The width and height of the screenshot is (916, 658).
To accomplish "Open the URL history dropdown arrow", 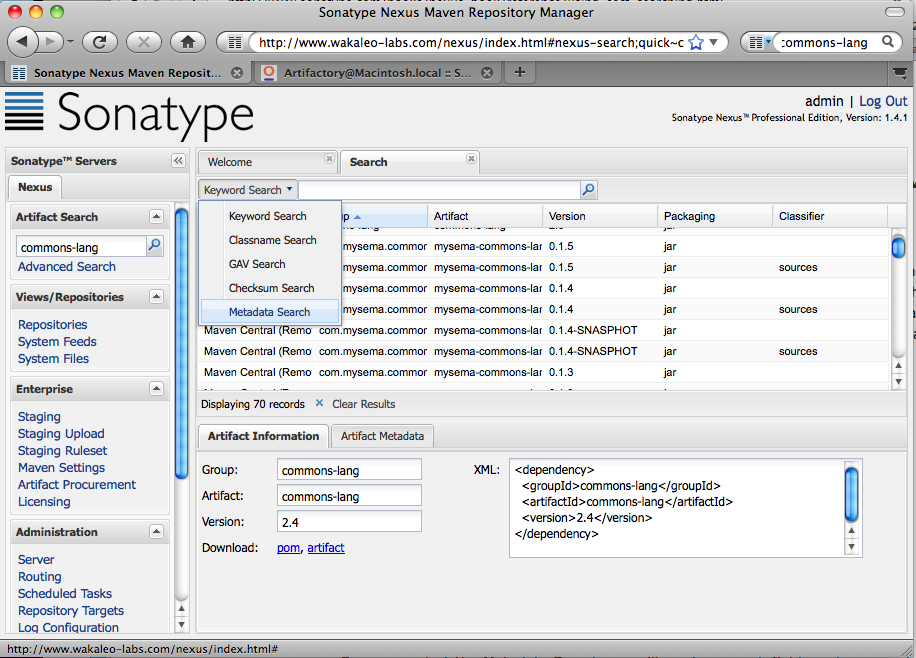I will (x=713, y=42).
